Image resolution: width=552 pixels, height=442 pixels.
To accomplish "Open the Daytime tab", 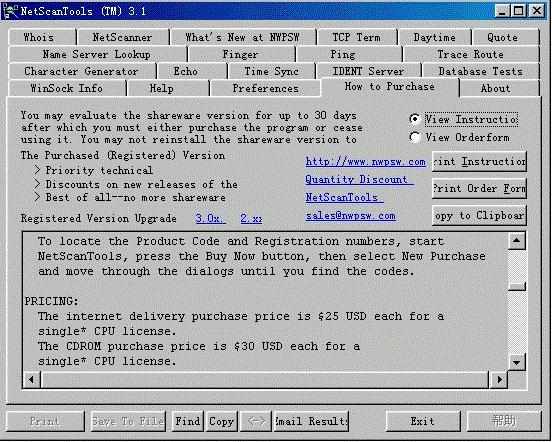I will coord(434,37).
